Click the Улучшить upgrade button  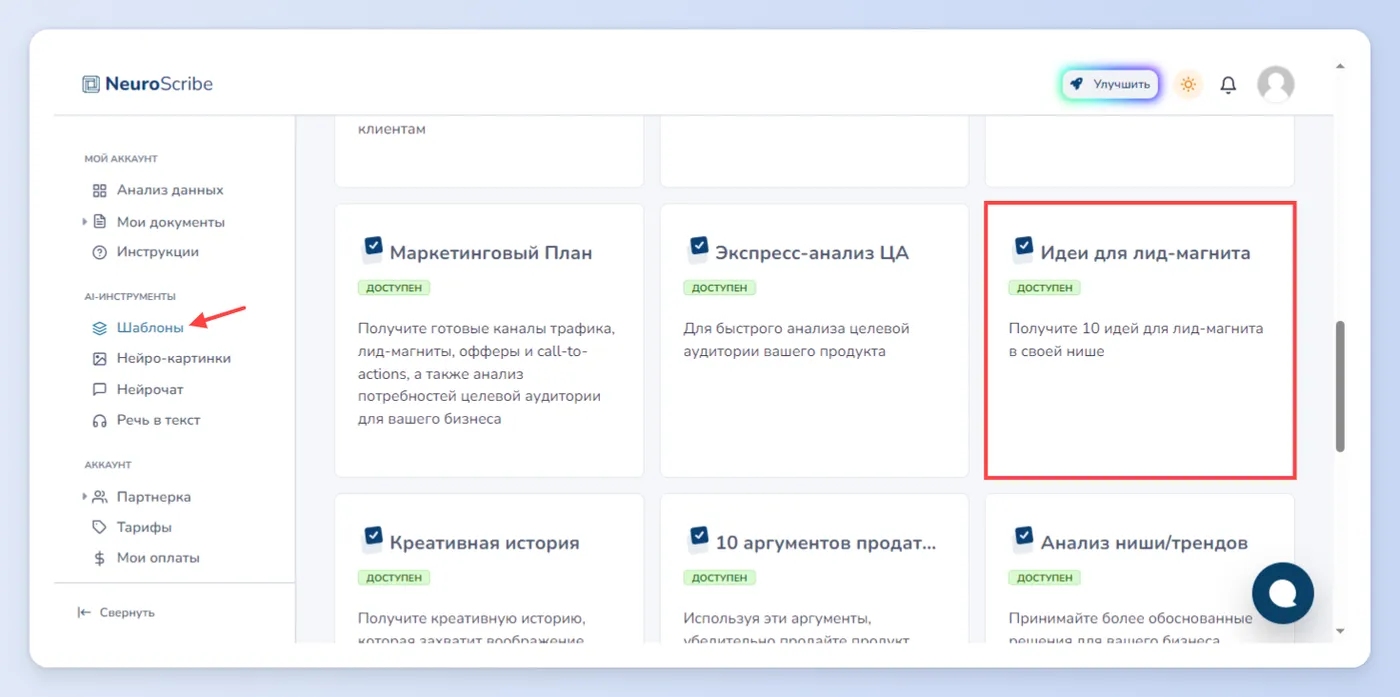pyautogui.click(x=1110, y=84)
